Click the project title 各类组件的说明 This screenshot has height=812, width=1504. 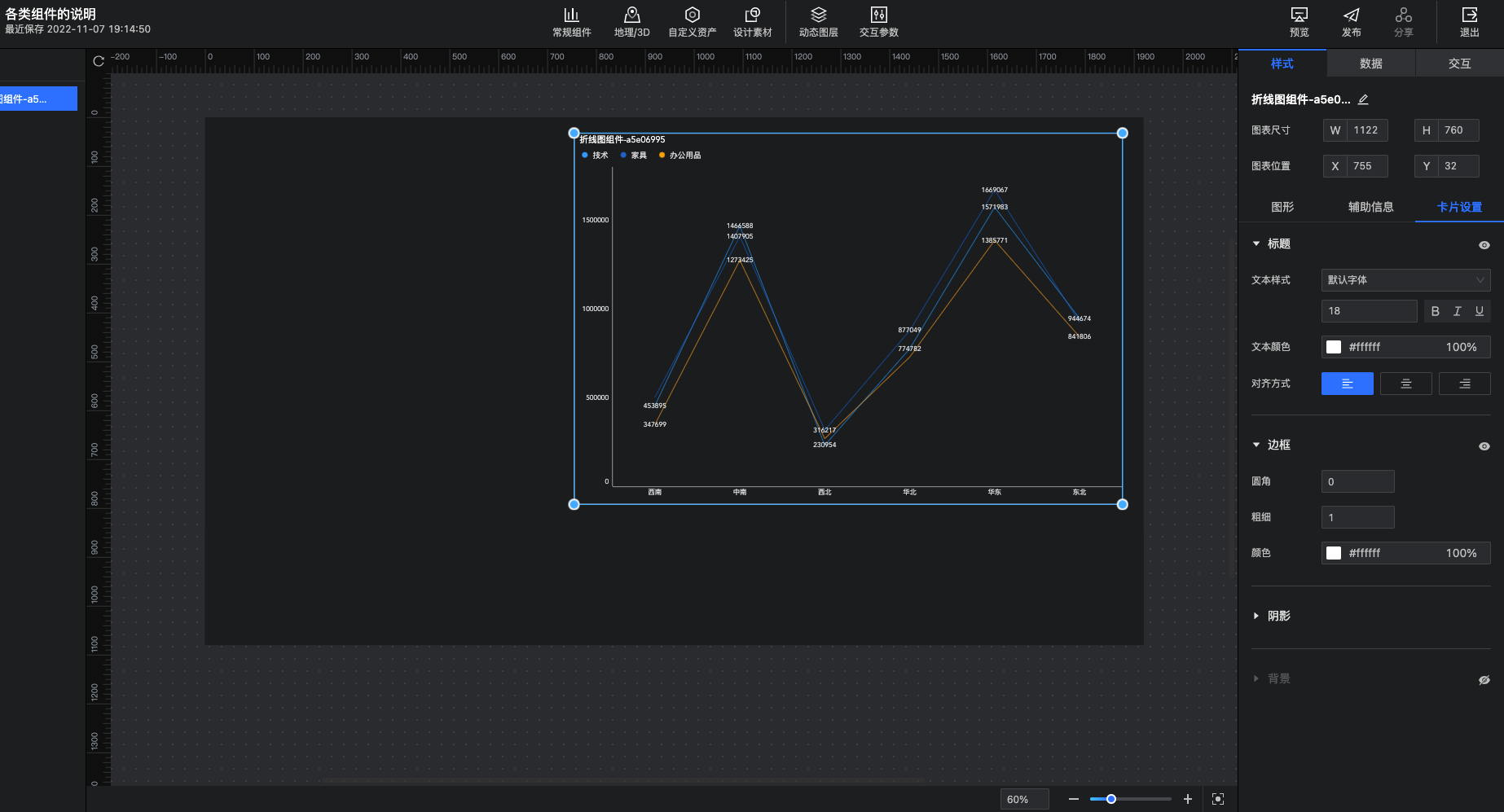51,14
